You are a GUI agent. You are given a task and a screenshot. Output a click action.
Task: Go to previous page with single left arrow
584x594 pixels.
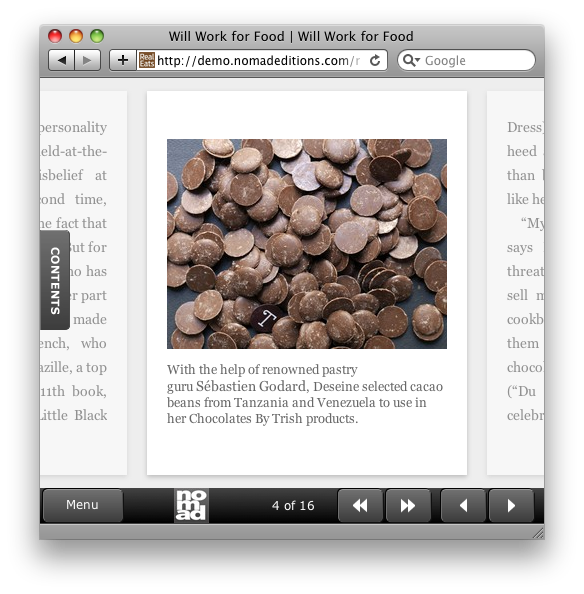coord(463,505)
